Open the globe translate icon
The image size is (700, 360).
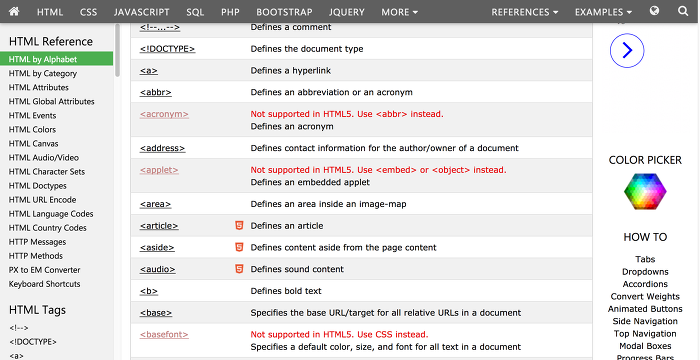coord(654,11)
